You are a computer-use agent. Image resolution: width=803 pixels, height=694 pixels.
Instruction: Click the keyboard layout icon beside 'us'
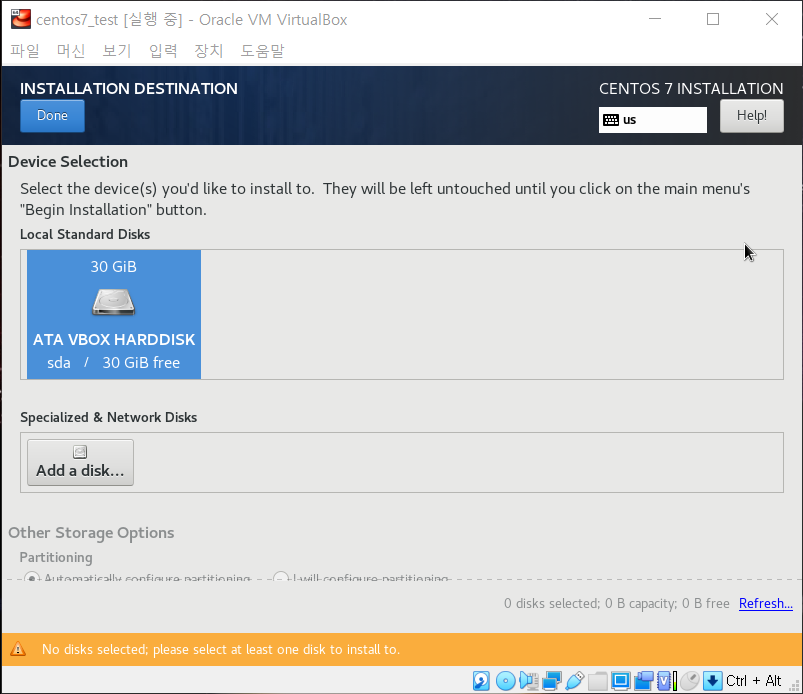(x=610, y=120)
